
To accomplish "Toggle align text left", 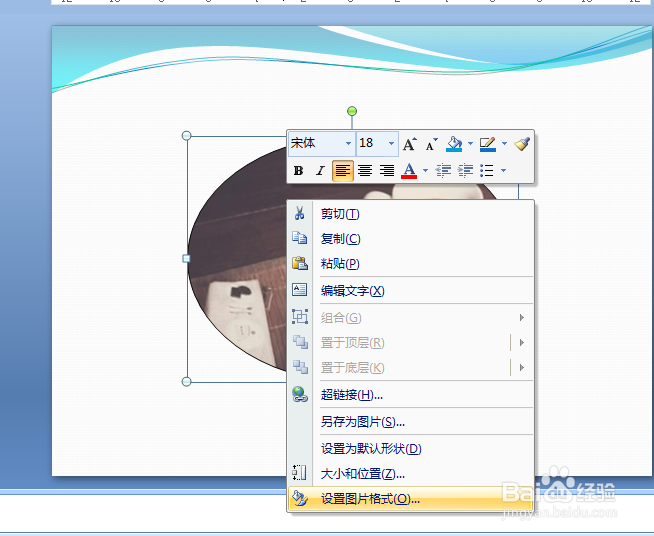I will pos(343,171).
